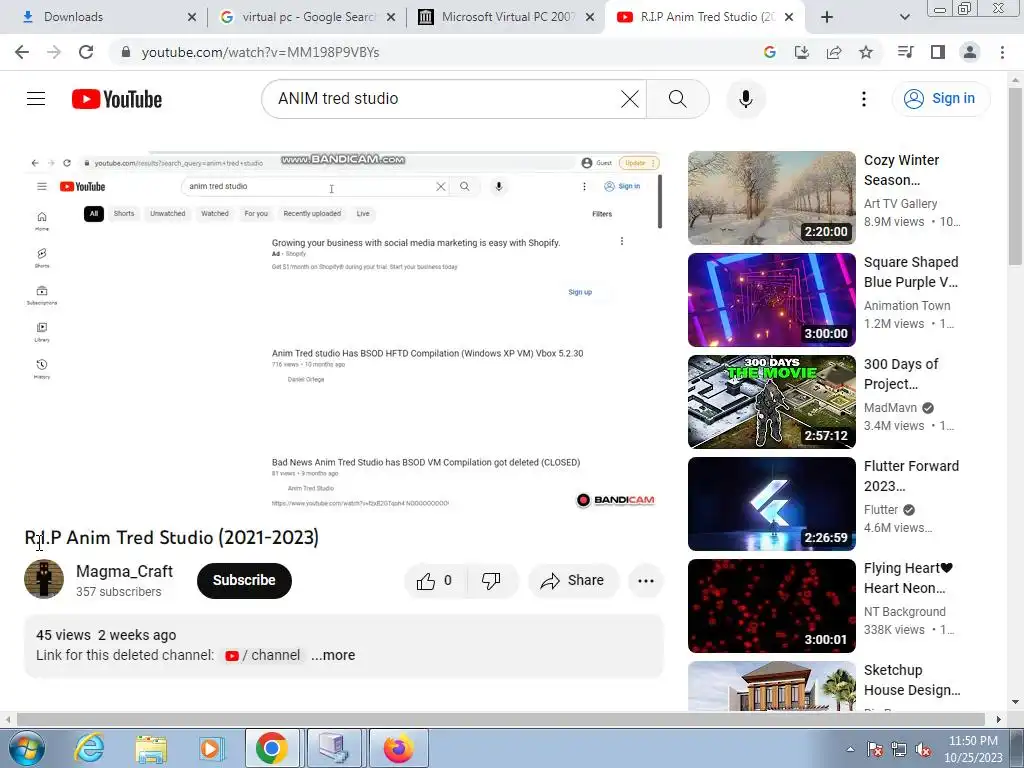Open the YouTube hamburger guide menu

(x=36, y=99)
